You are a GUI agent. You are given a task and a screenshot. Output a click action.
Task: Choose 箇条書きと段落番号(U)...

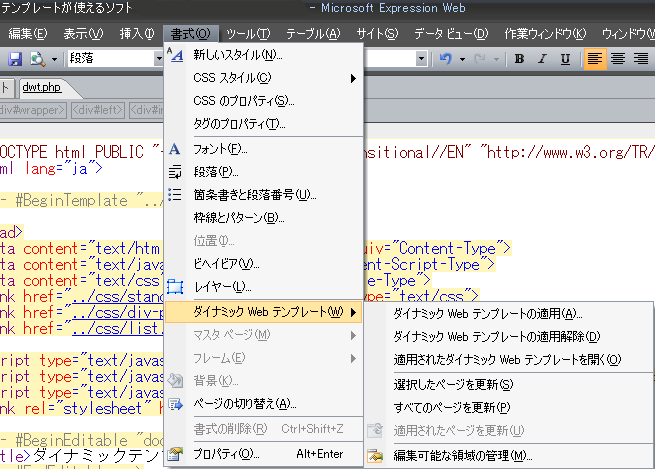pyautogui.click(x=264, y=195)
